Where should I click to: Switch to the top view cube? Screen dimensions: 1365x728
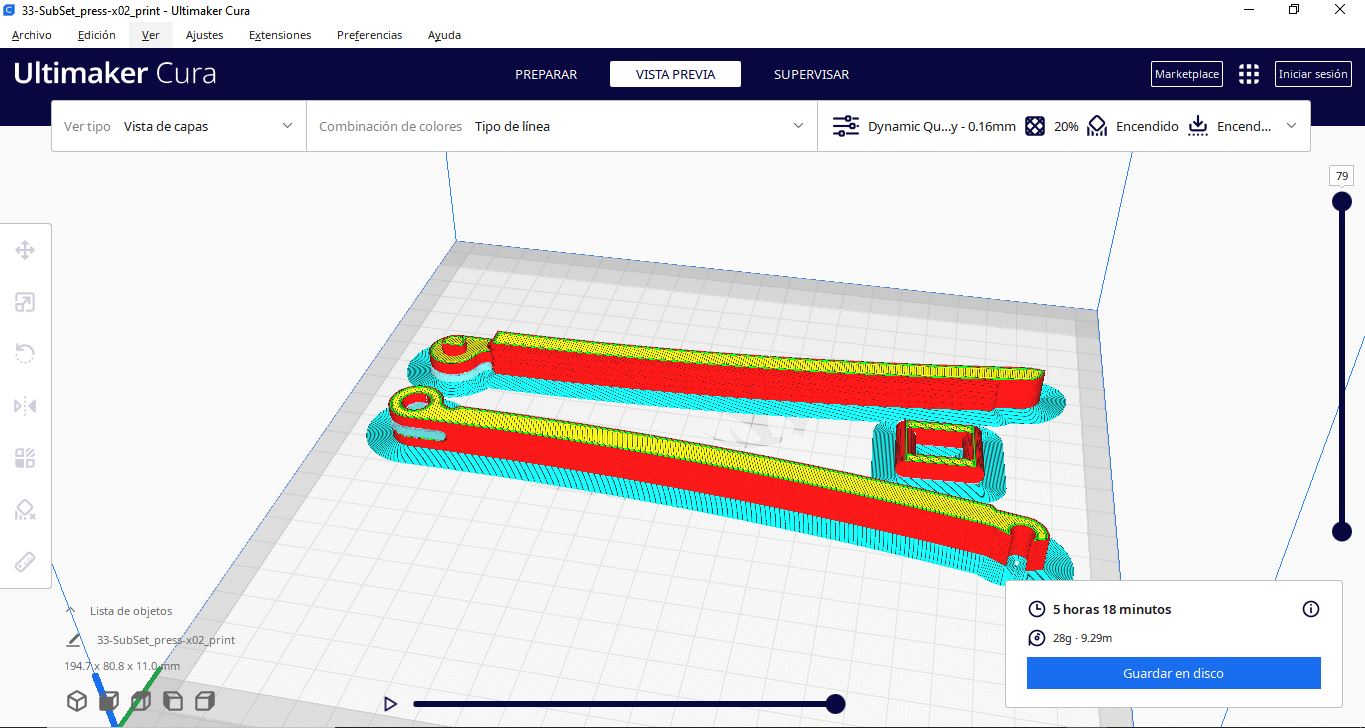(x=141, y=701)
